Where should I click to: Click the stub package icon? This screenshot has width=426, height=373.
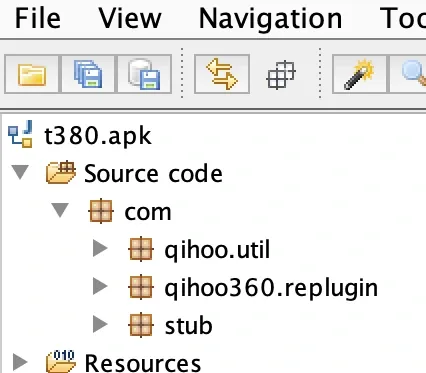click(141, 325)
